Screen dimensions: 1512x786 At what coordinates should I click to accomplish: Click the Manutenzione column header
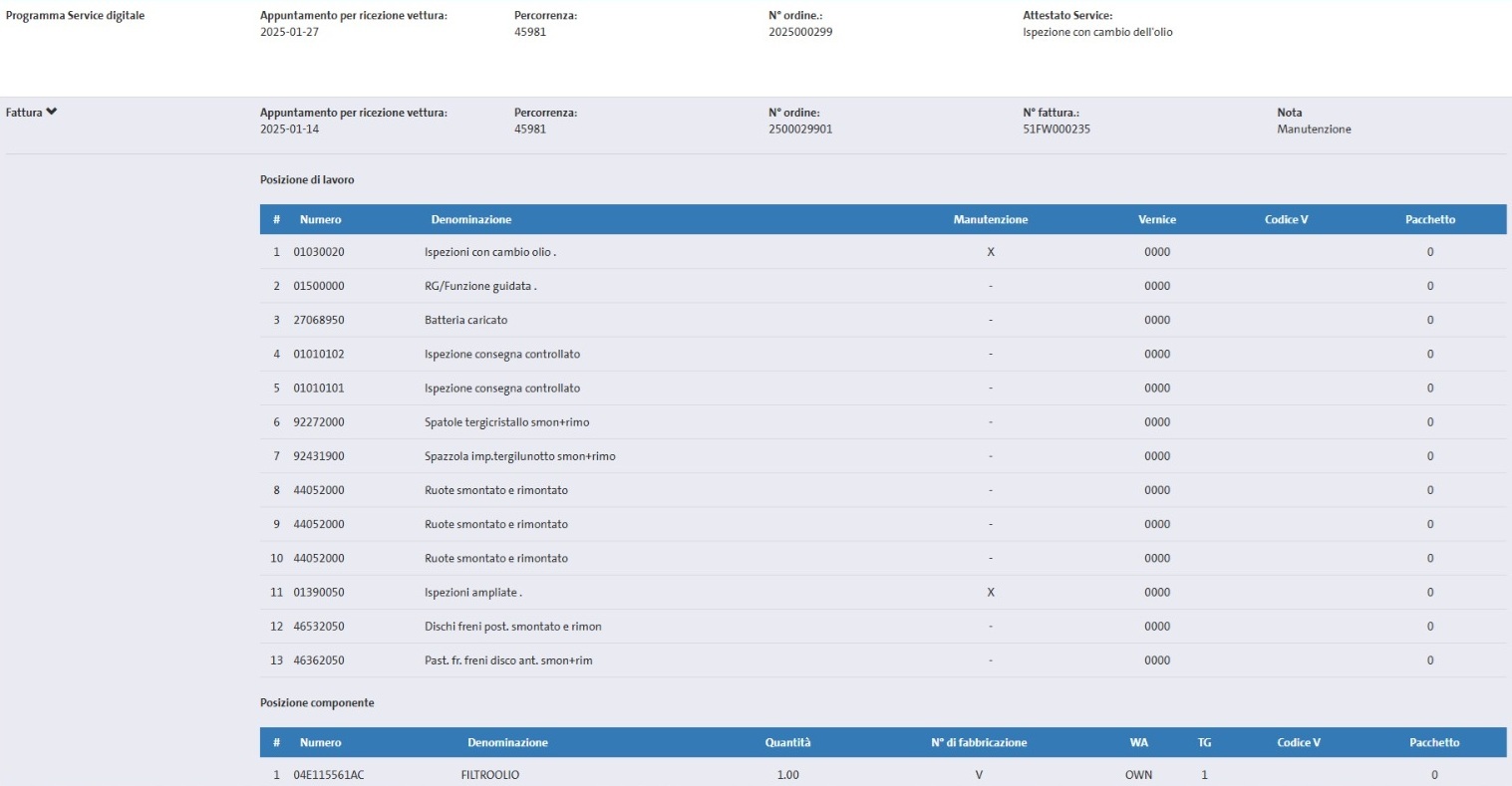click(x=990, y=220)
